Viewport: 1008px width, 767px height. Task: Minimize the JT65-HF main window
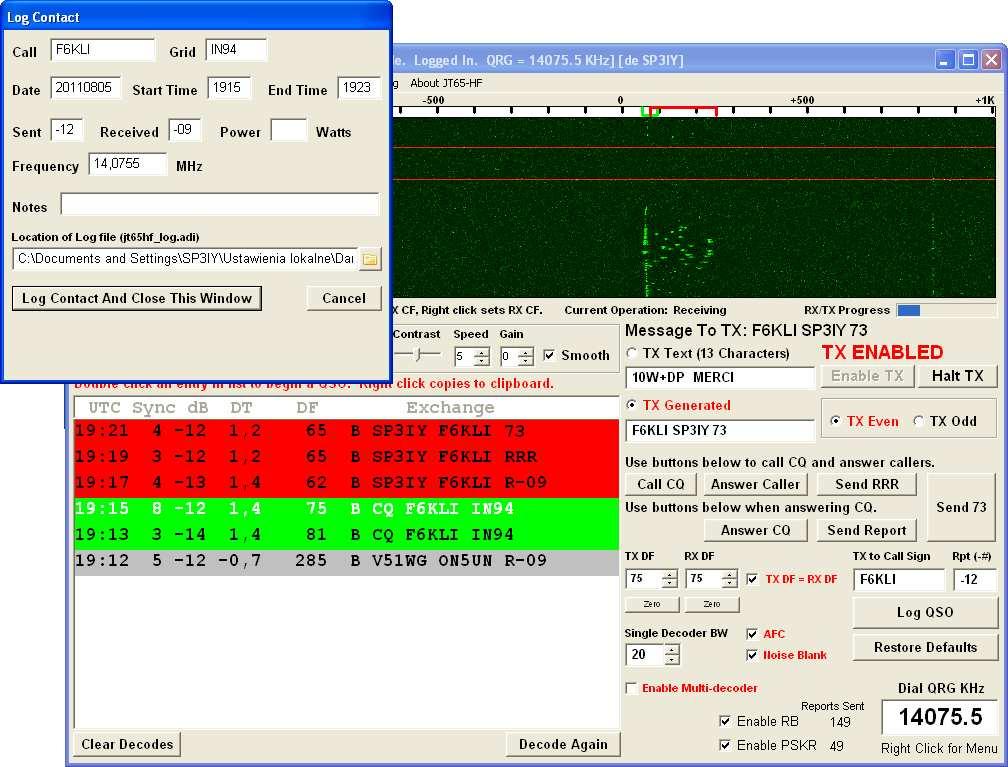tap(944, 60)
